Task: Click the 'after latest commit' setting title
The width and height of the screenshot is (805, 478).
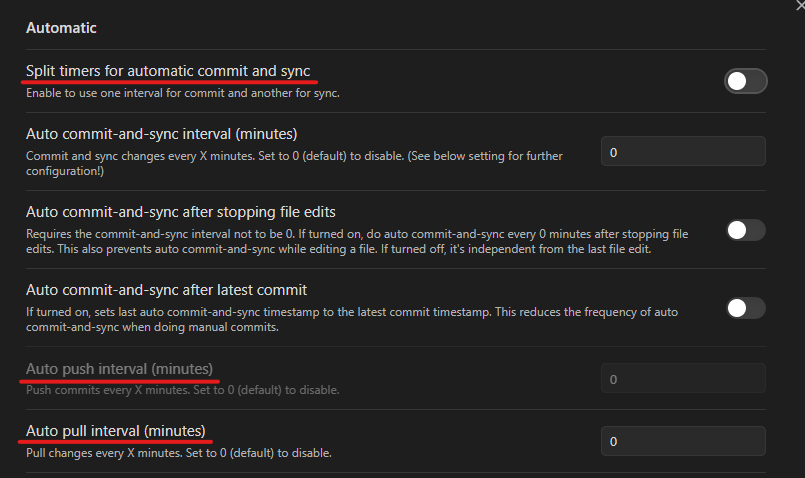Action: point(166,290)
